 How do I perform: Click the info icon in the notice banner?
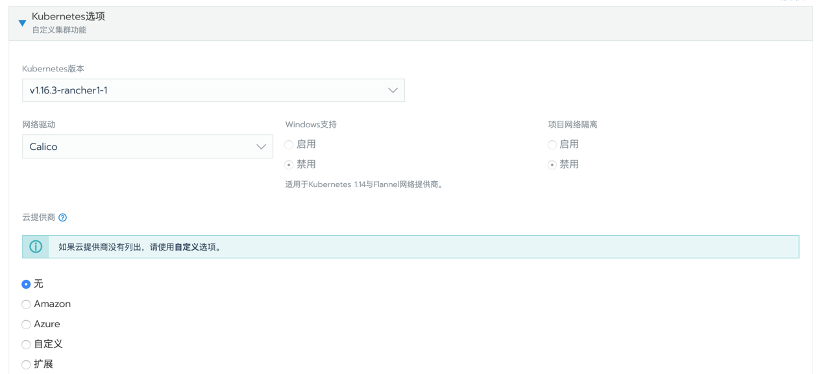coord(36,247)
